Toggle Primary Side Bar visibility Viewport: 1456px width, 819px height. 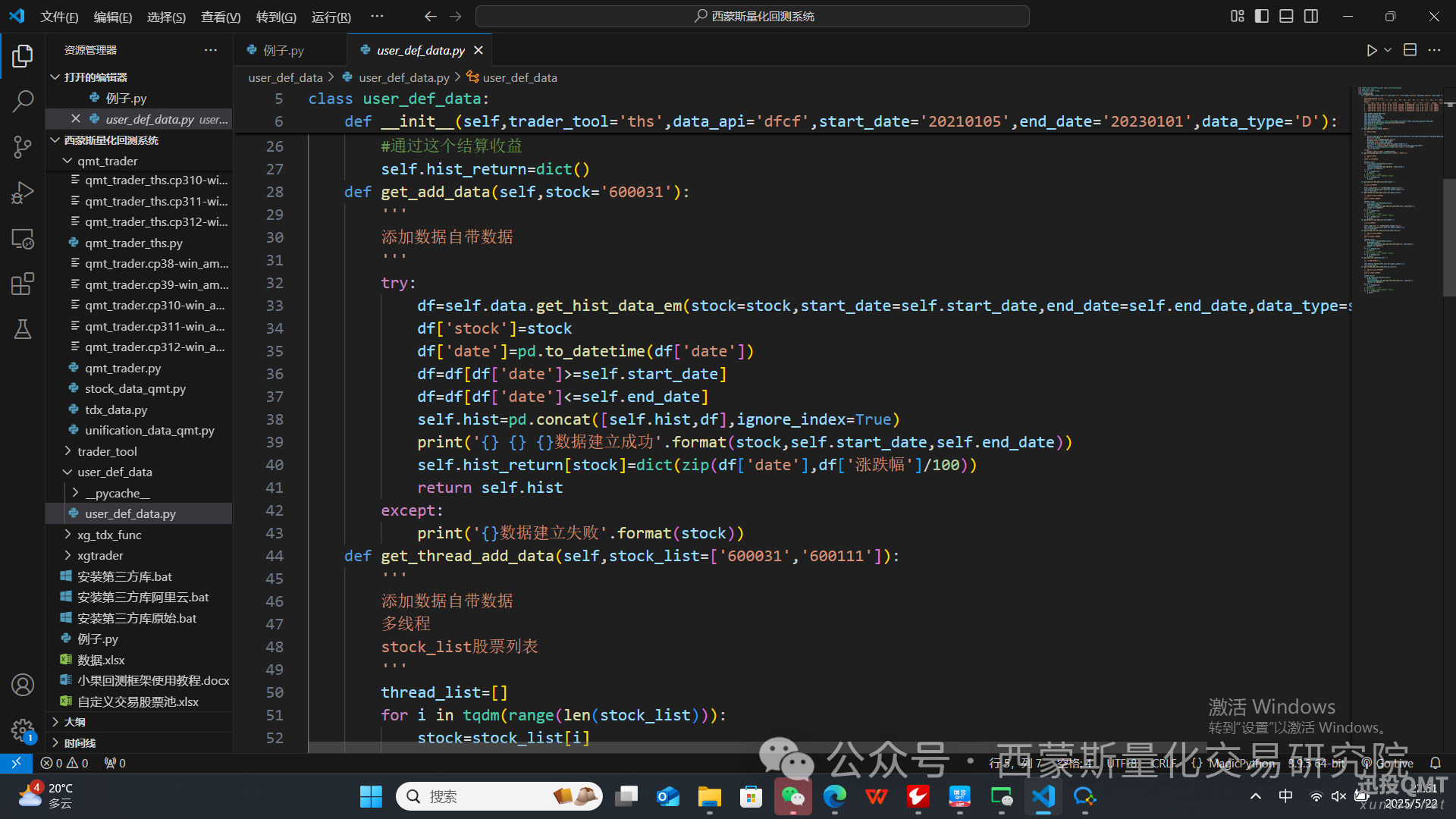pos(1262,16)
